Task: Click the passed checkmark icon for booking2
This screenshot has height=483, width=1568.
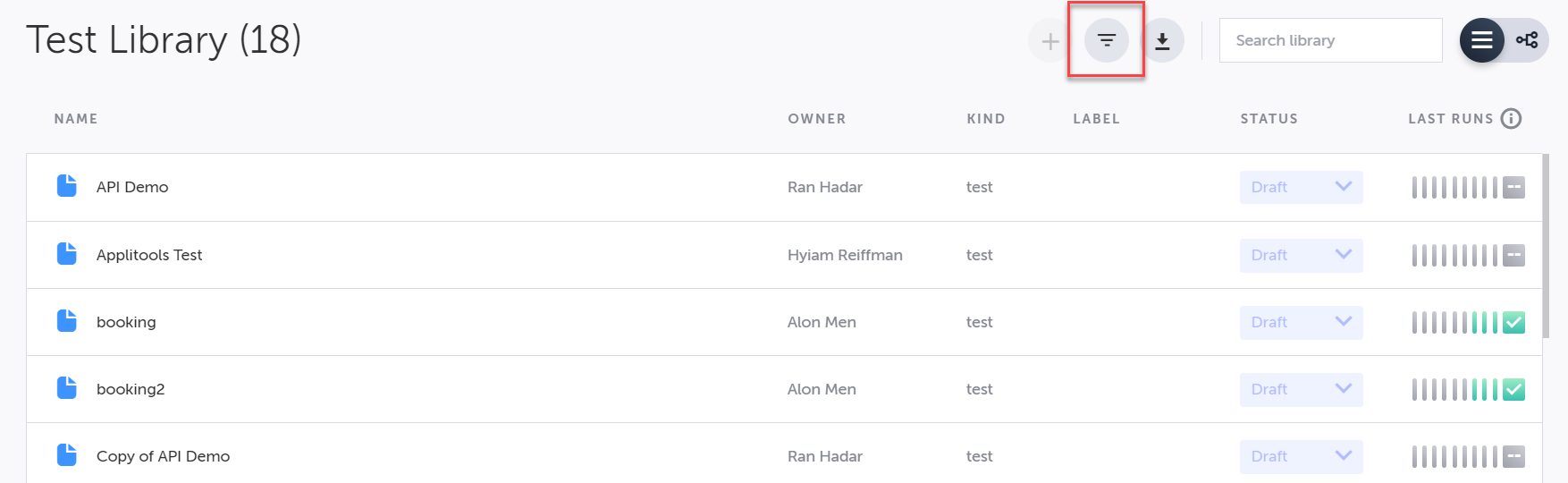Action: (1513, 389)
